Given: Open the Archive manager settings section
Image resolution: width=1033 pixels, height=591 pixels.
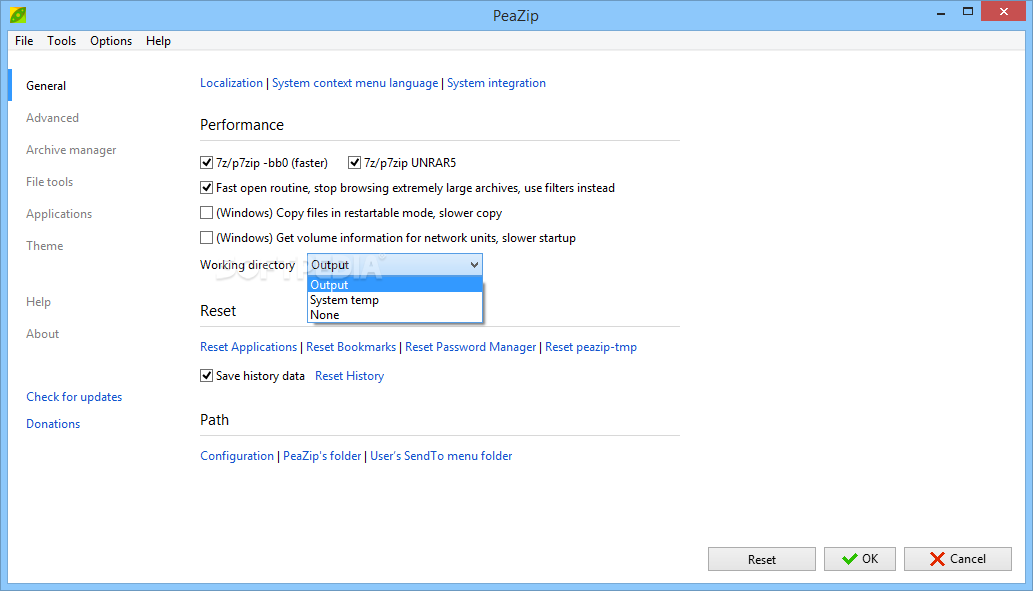Looking at the screenshot, I should pos(71,150).
